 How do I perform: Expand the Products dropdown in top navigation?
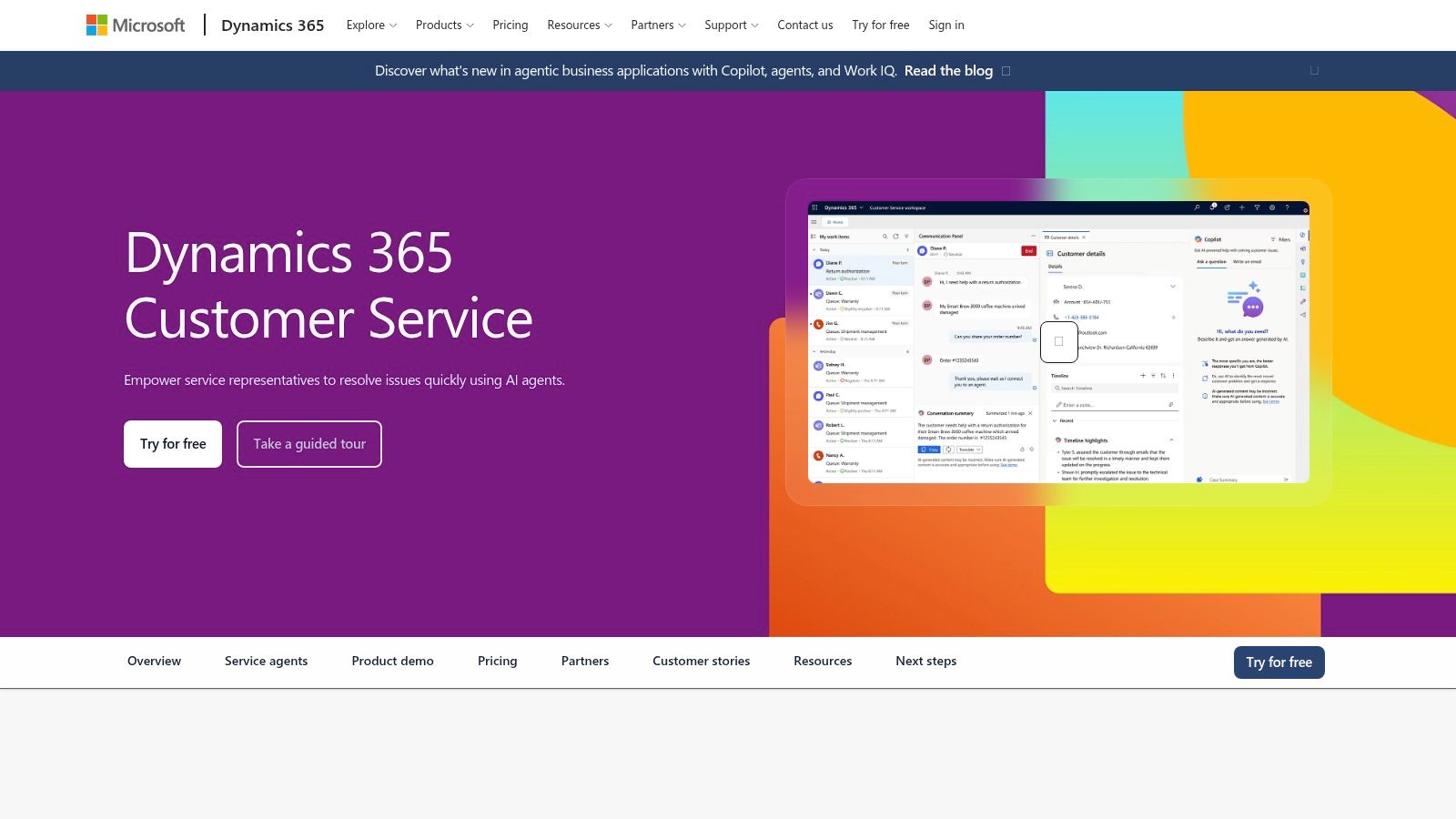(444, 25)
